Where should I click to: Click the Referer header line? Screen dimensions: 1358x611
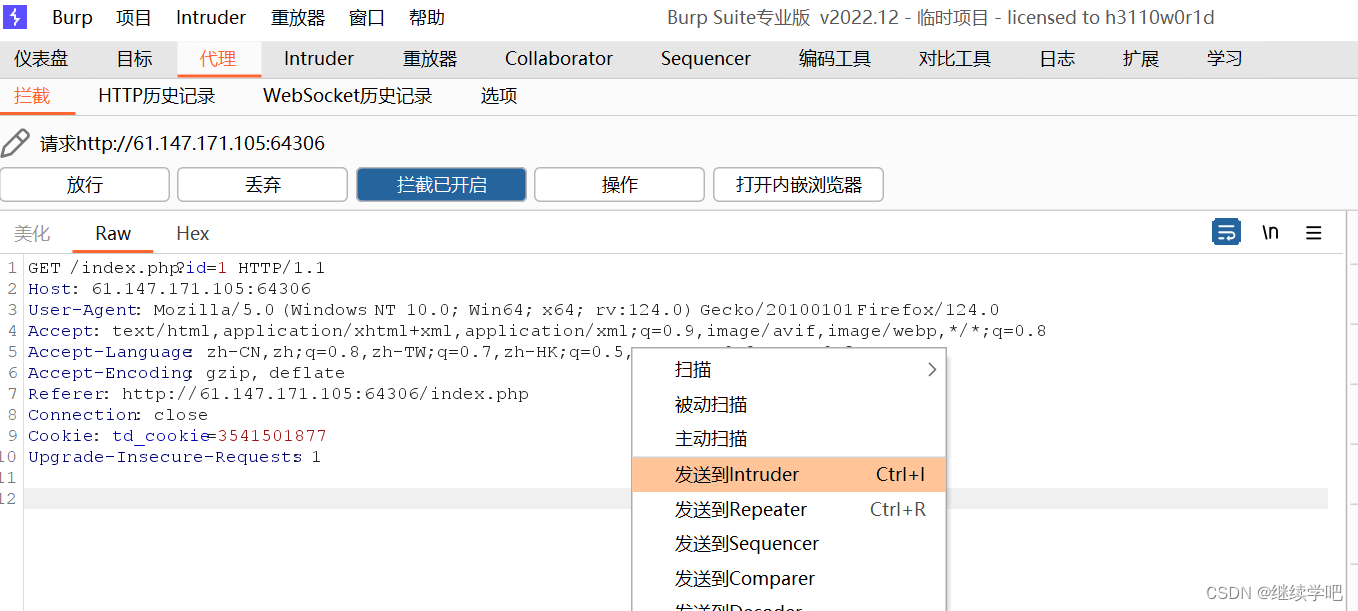278,394
